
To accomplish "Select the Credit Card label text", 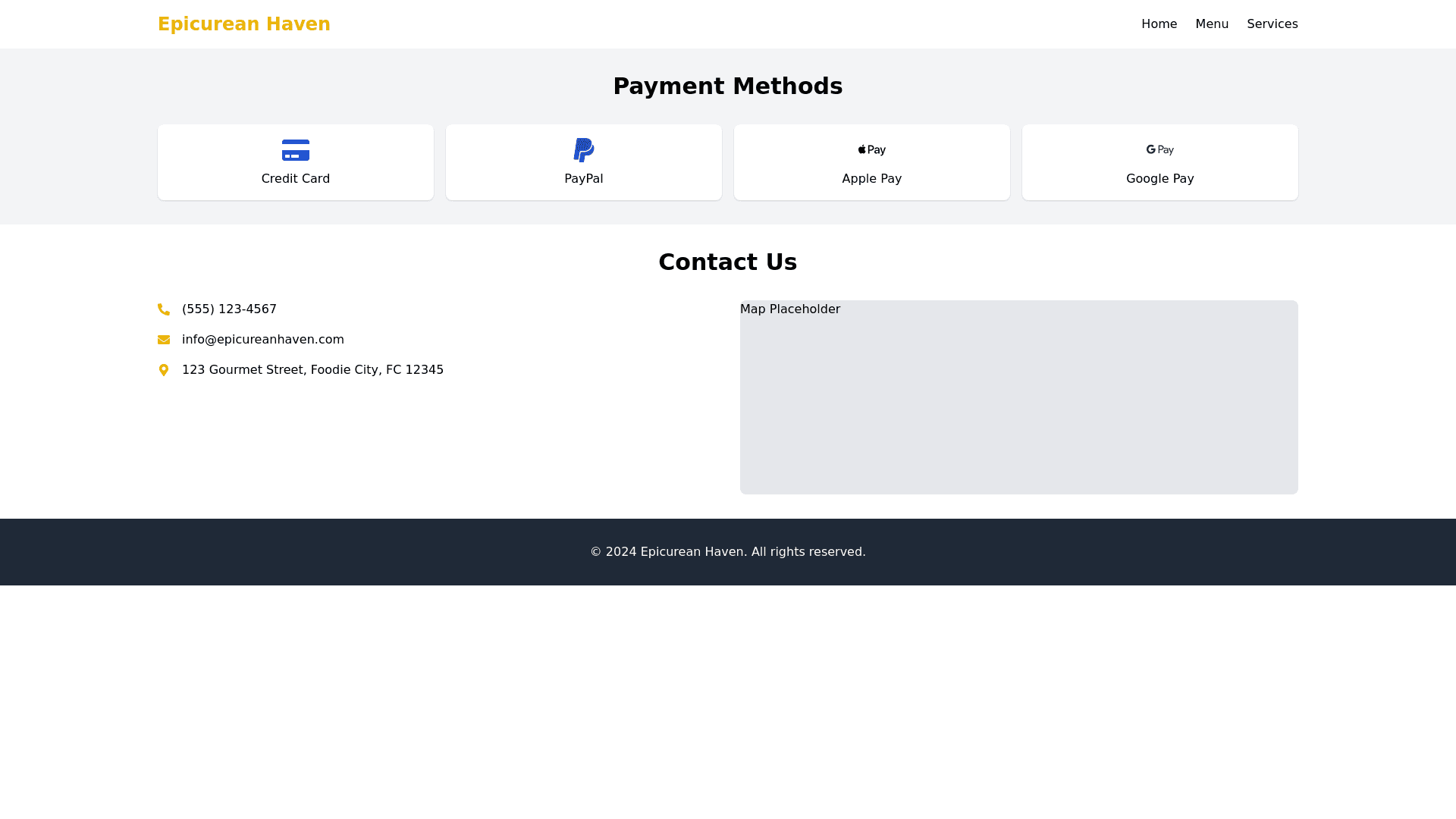I will [x=295, y=179].
